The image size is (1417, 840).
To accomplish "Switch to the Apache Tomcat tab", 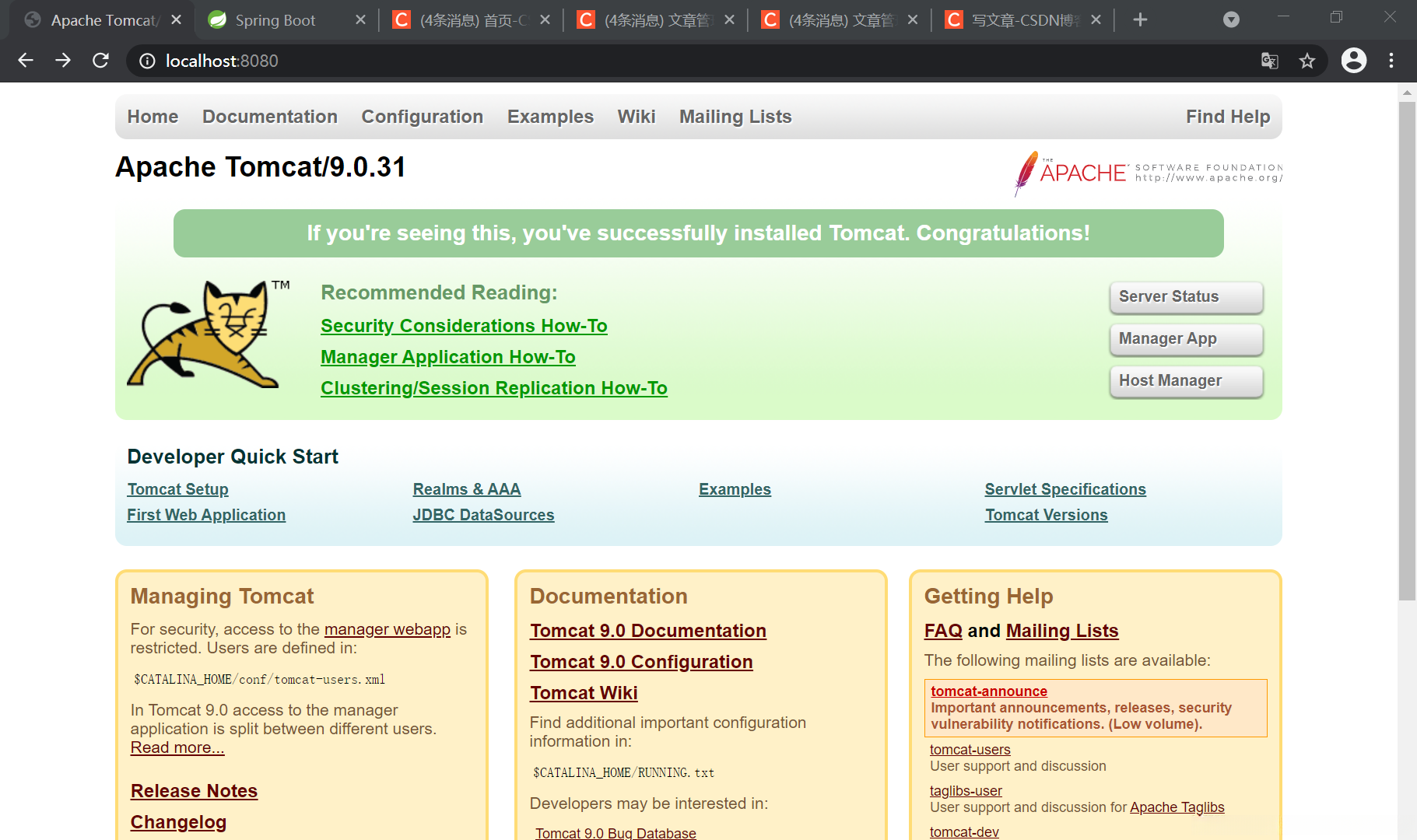I will 101,20.
